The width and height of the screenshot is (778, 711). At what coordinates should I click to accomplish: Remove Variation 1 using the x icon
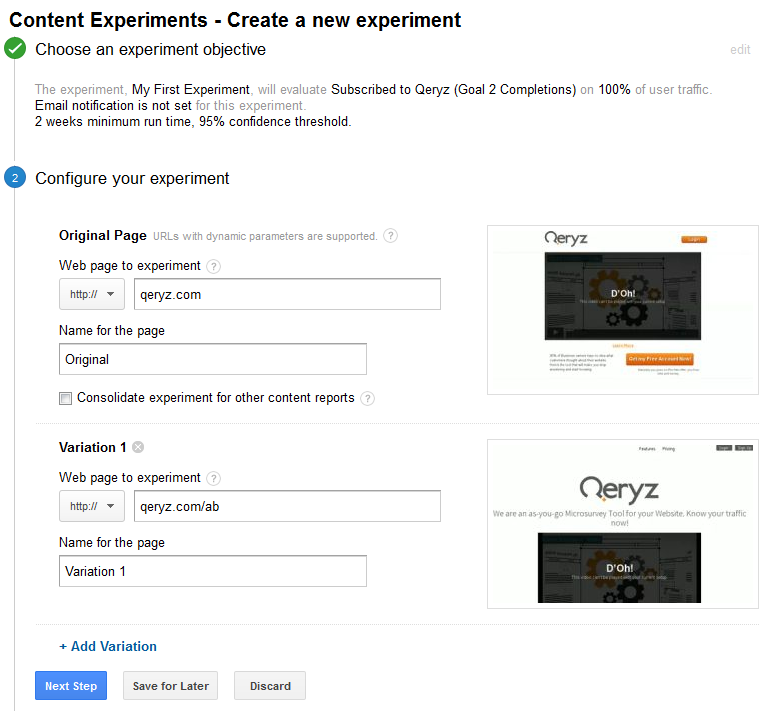tap(138, 447)
